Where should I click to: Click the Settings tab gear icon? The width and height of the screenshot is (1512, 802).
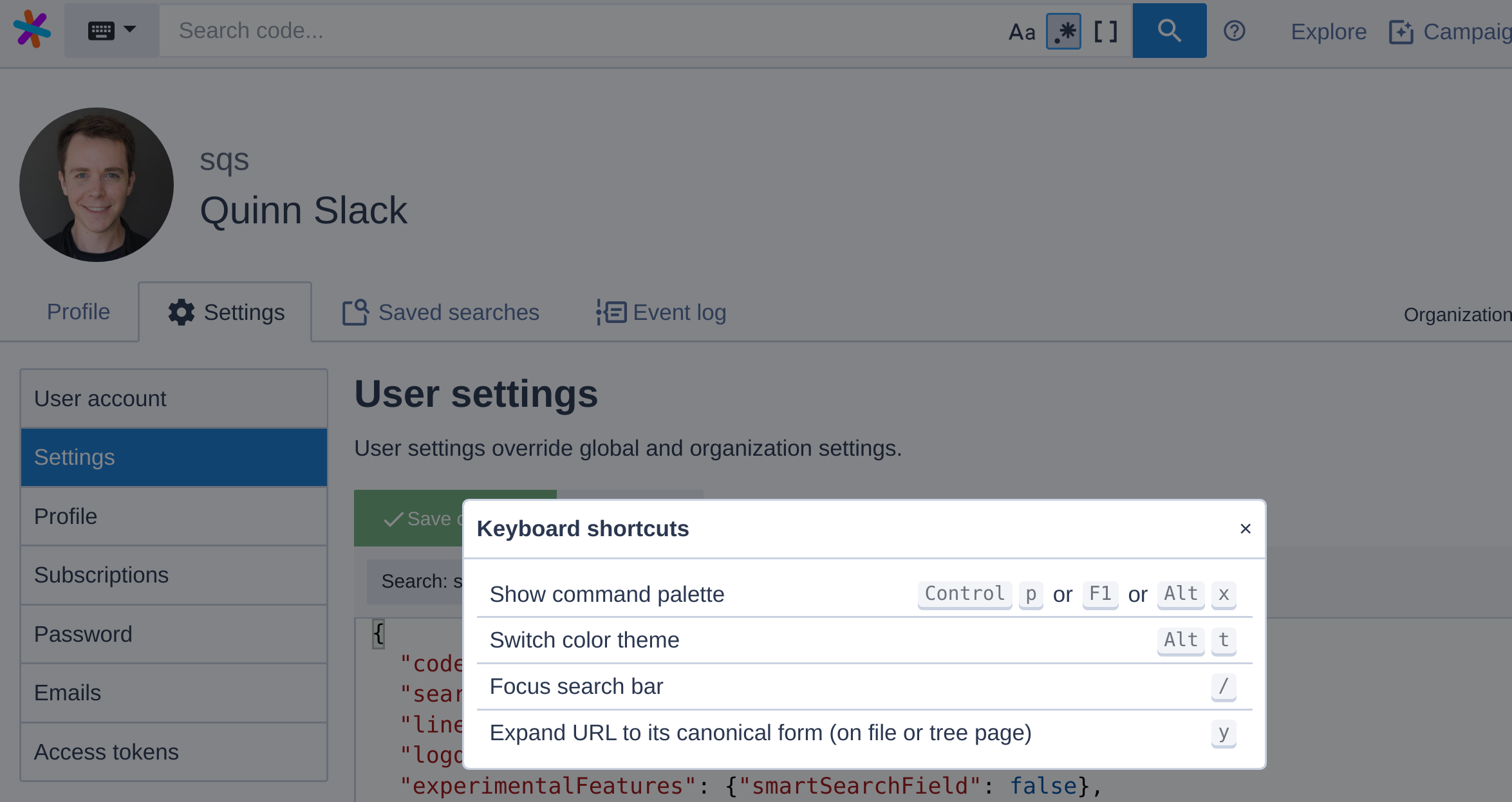182,312
